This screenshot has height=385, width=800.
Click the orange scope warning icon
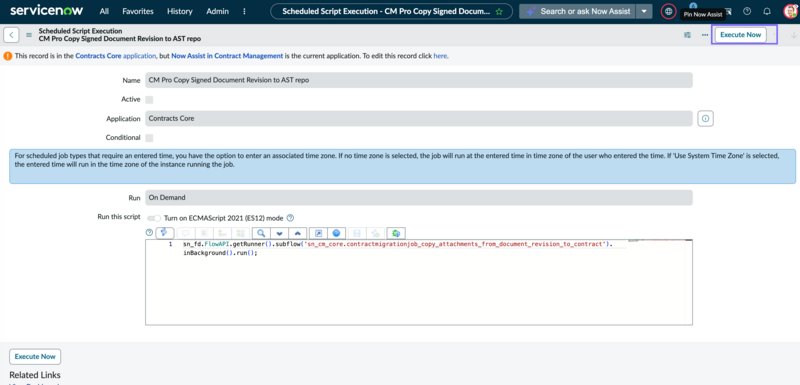click(8, 56)
